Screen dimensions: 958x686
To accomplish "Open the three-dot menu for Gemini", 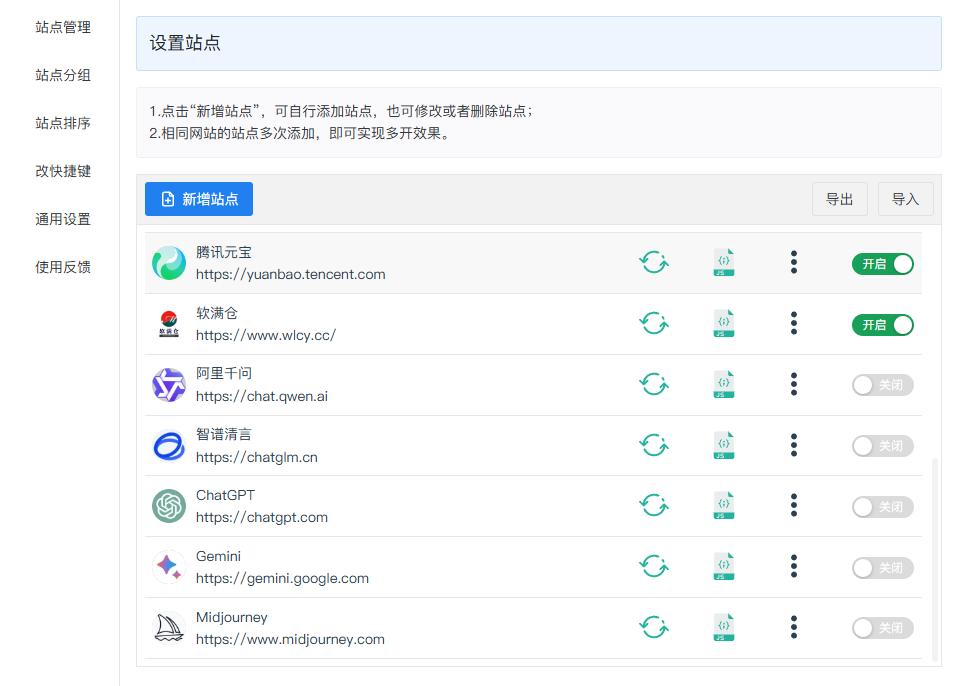I will click(793, 567).
